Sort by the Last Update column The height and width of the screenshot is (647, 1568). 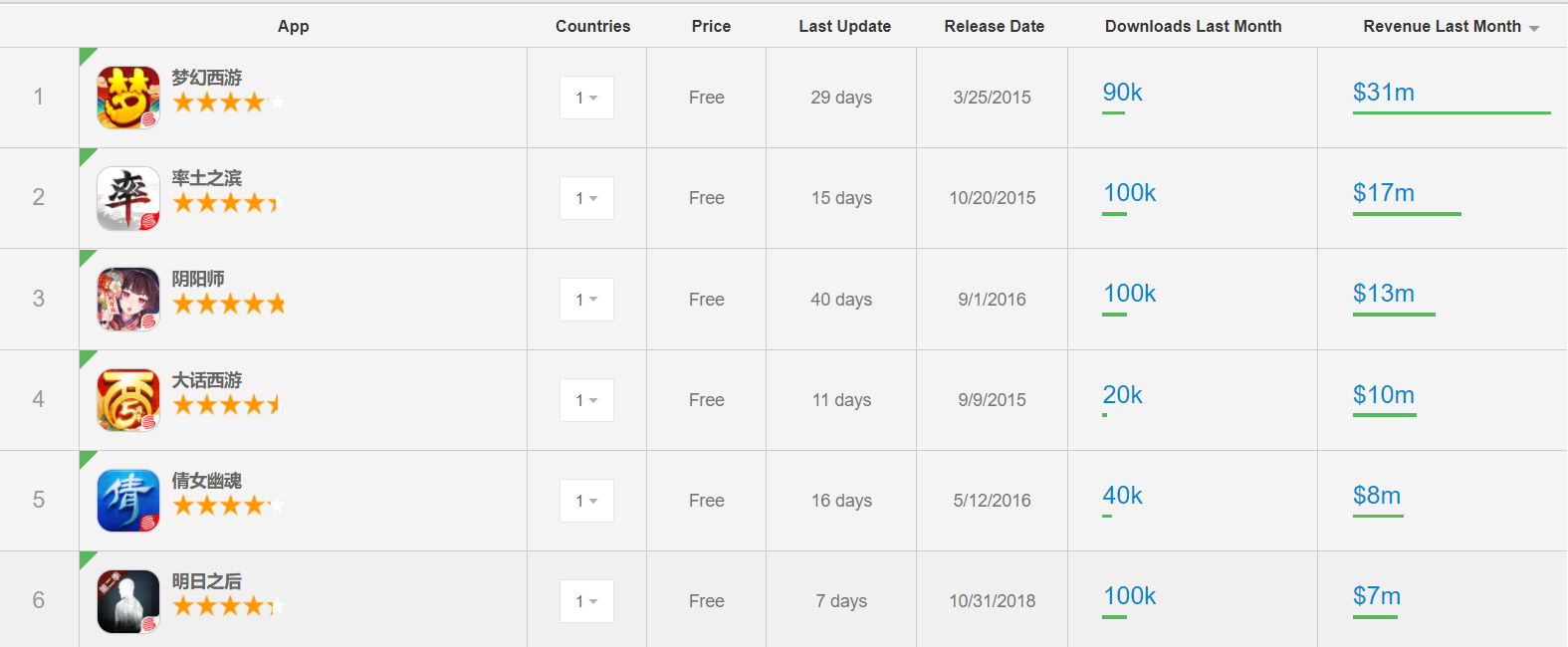844,27
